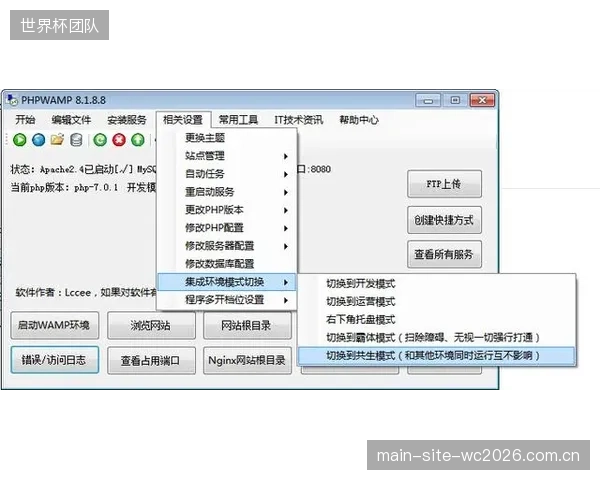Click the 错误/访问日志 button
The image size is (600, 480).
coord(55,360)
